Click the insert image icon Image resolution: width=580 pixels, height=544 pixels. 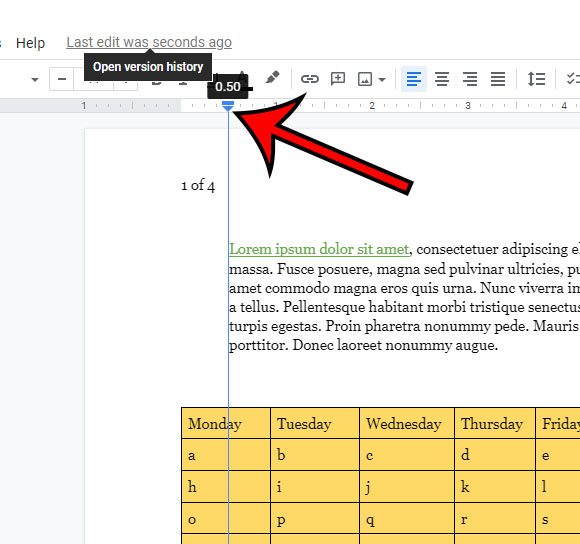pyautogui.click(x=365, y=79)
